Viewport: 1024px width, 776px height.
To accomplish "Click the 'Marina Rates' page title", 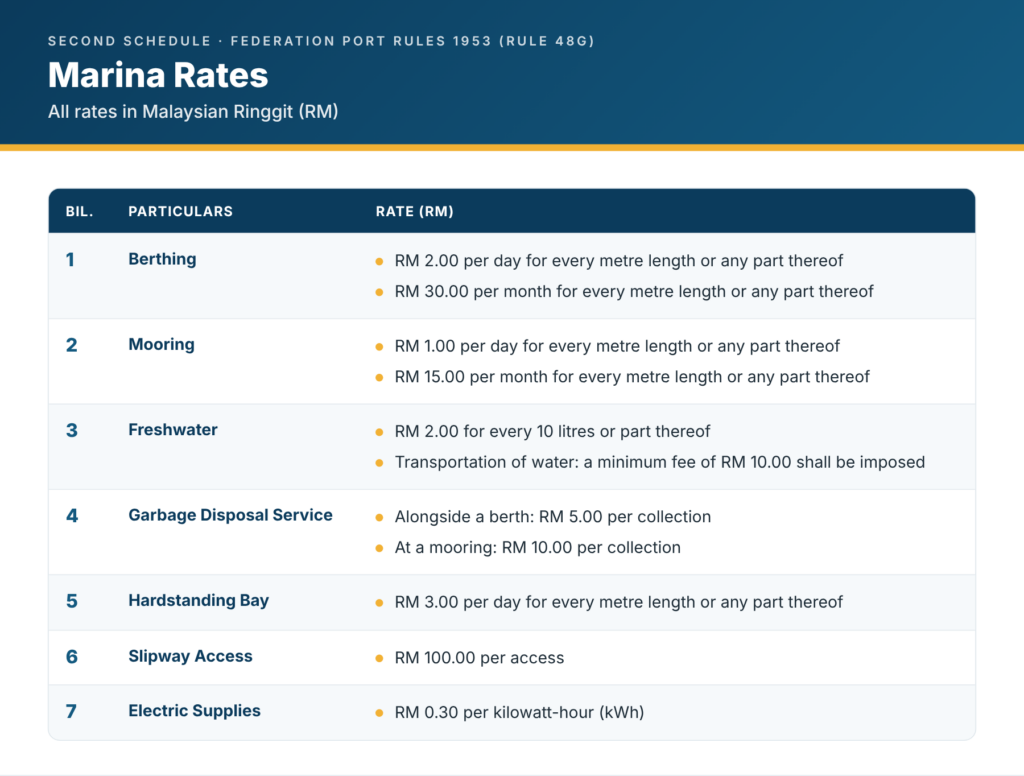I will tap(158, 74).
